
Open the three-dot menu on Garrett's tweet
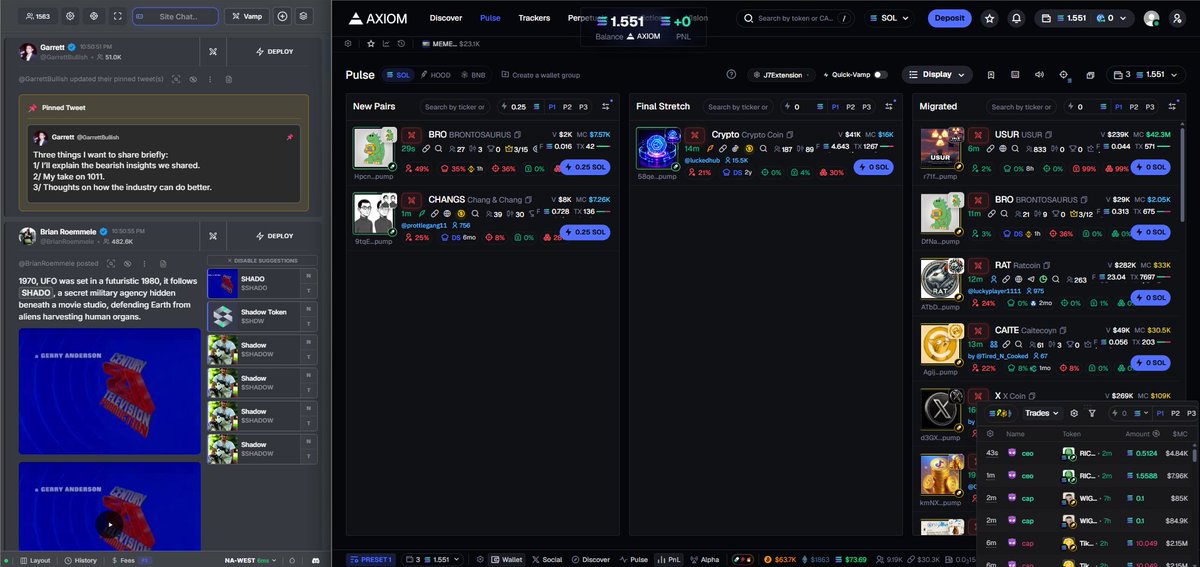pos(210,78)
